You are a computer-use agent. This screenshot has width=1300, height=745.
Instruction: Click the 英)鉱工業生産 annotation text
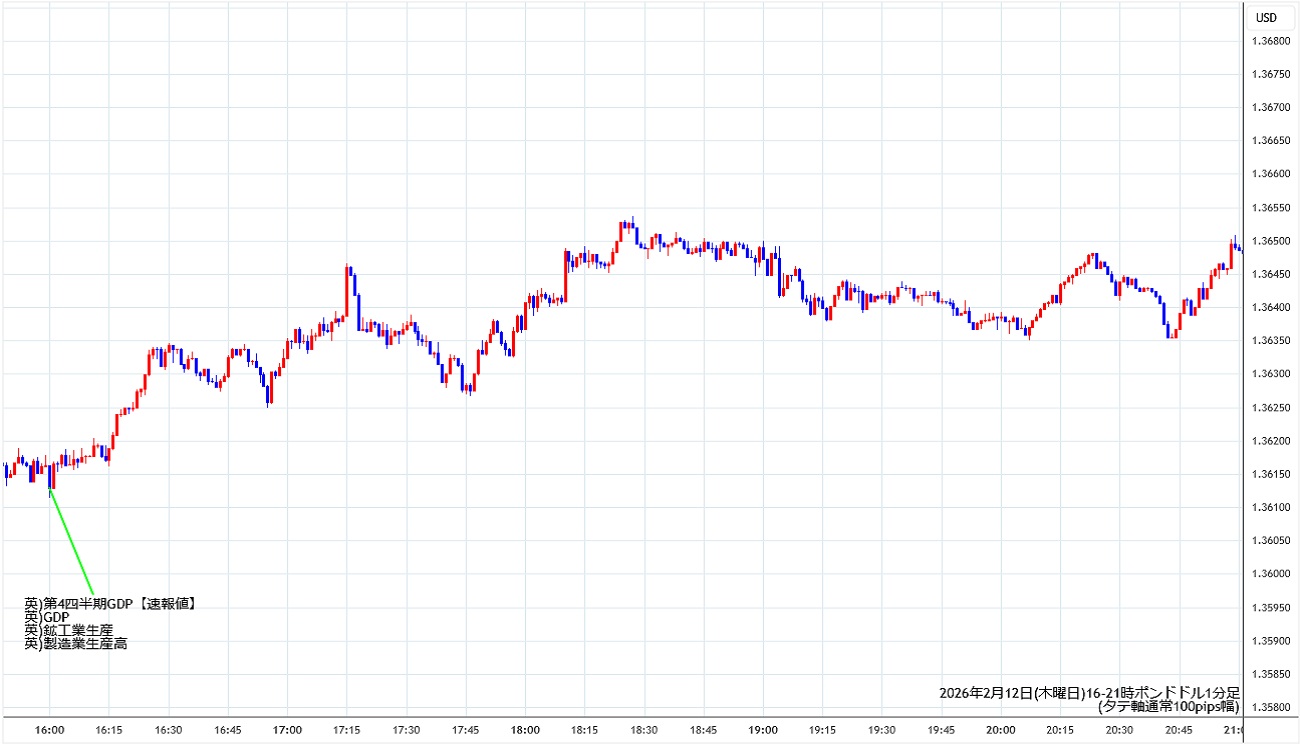[x=69, y=631]
